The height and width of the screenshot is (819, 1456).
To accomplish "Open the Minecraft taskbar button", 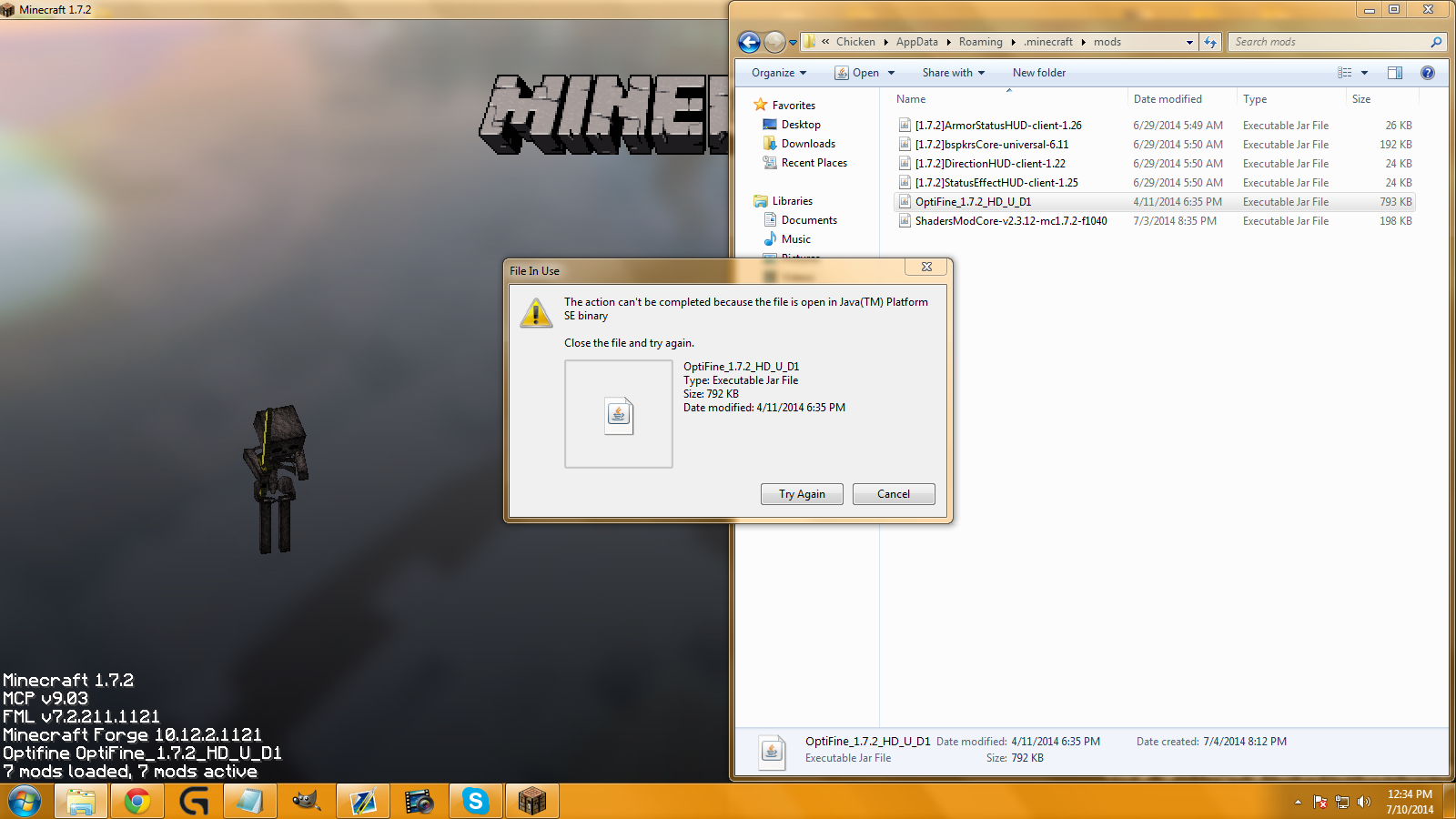I will pos(532,801).
